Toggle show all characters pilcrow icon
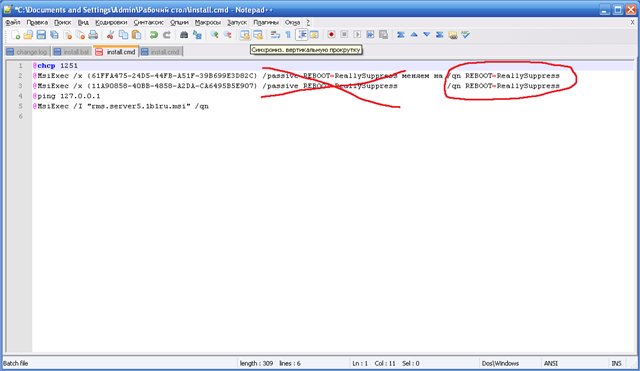 [288, 35]
